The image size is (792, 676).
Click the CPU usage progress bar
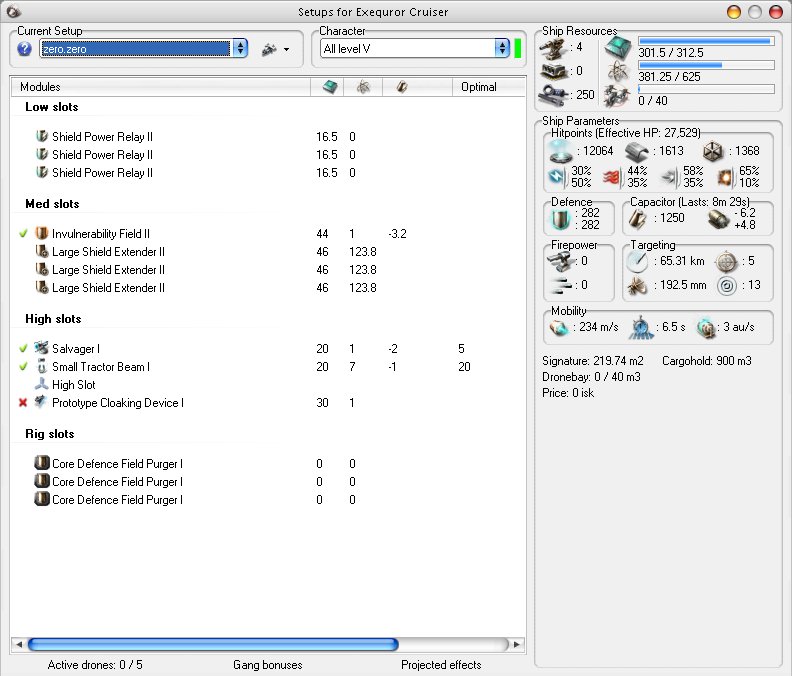click(x=706, y=41)
